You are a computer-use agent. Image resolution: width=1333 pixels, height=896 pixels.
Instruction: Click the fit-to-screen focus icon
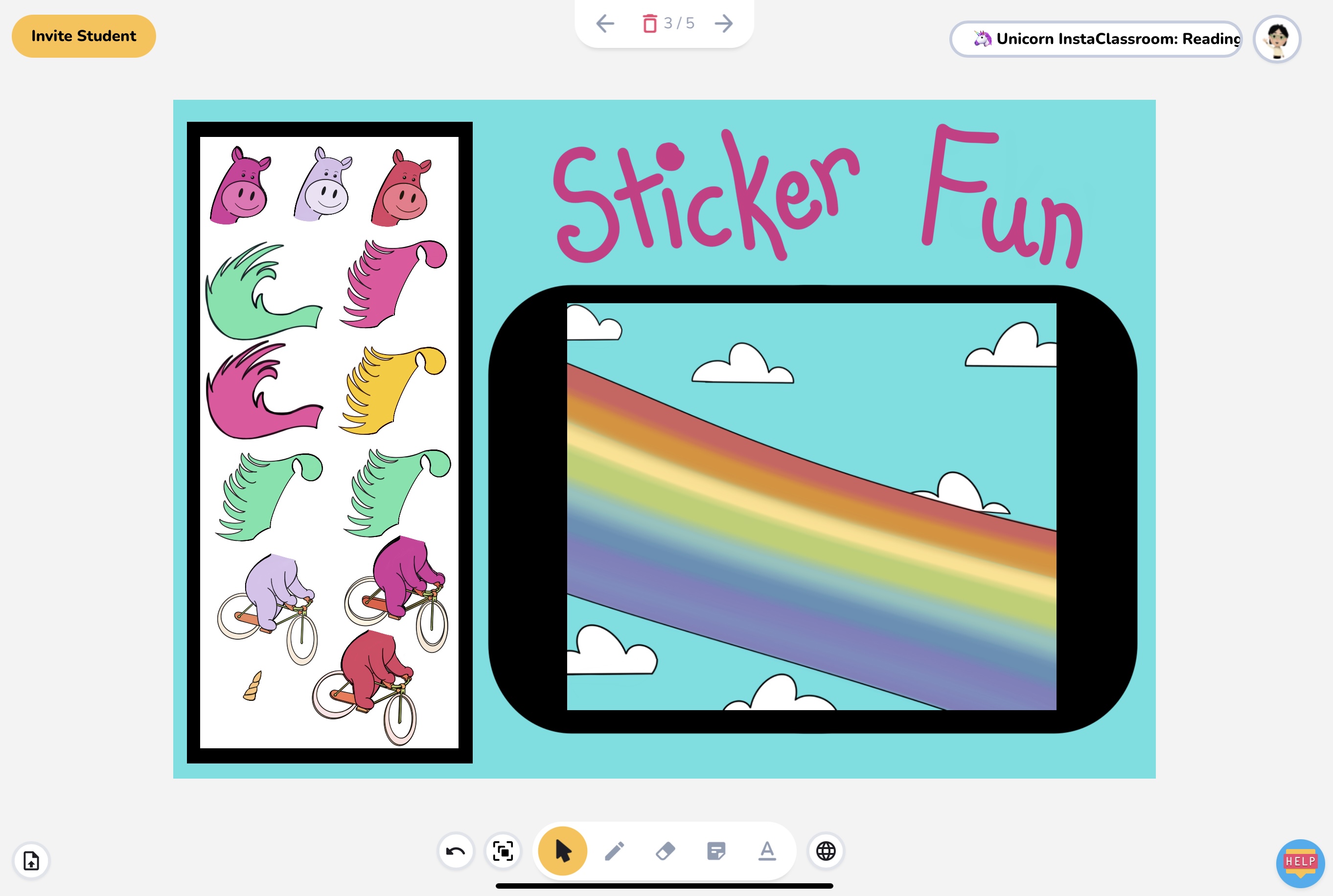pyautogui.click(x=503, y=851)
